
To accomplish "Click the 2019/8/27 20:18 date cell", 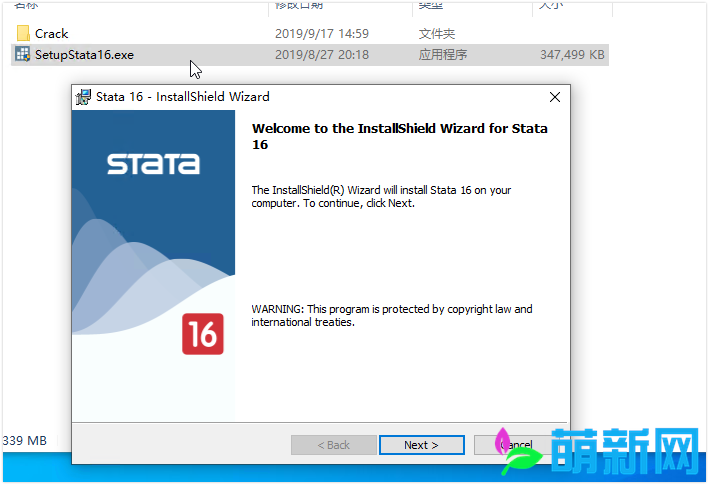I will coord(321,55).
